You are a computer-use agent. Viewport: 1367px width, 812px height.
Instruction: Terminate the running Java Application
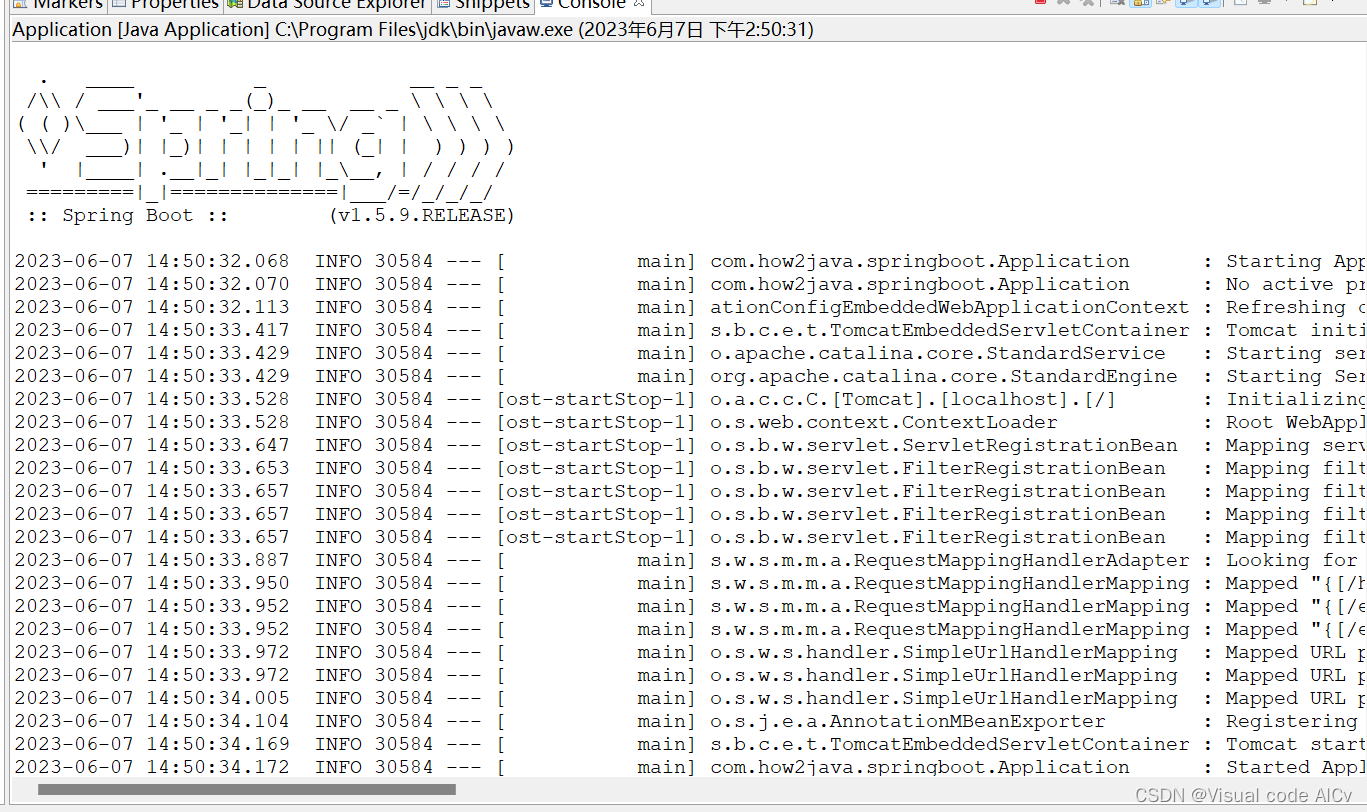coord(1041,4)
